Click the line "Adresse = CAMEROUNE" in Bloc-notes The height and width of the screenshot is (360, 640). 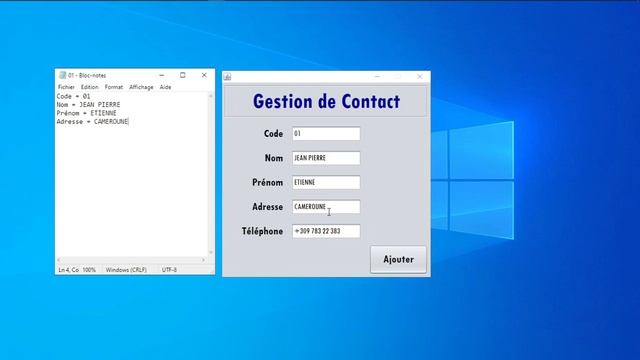point(92,122)
